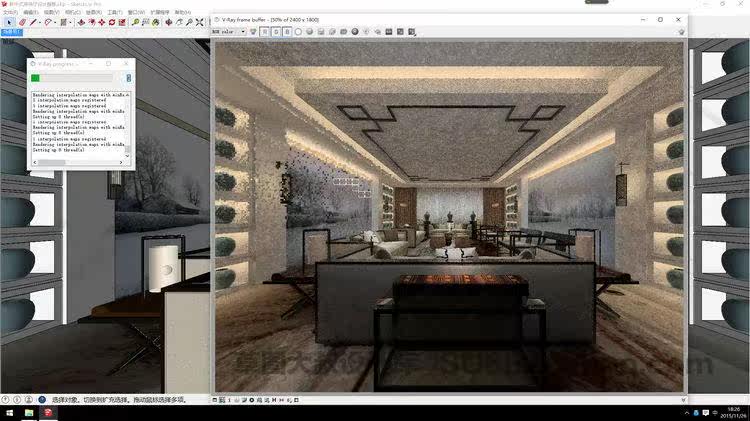This screenshot has height=421, width=750.
Task: Toggle the blue channel B button
Action: click(x=287, y=32)
